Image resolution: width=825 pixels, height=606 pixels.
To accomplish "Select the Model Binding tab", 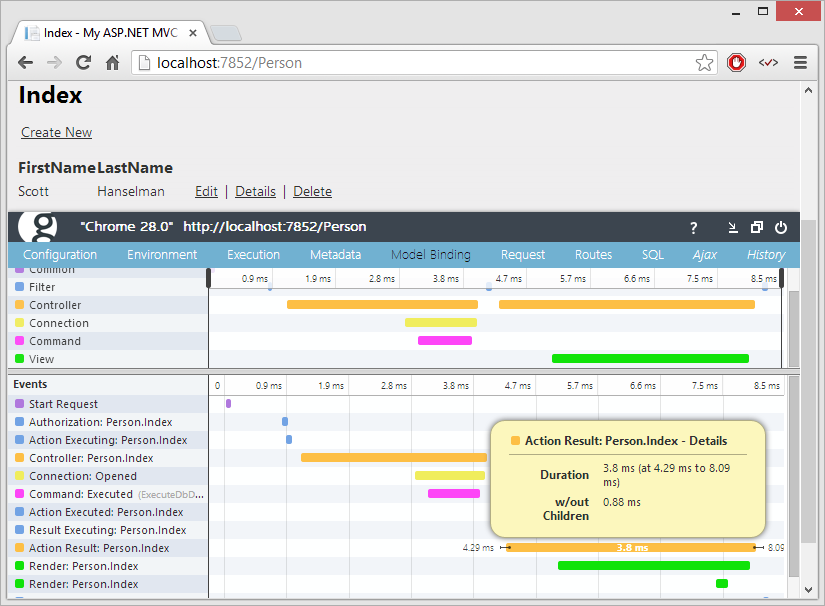I will point(430,255).
